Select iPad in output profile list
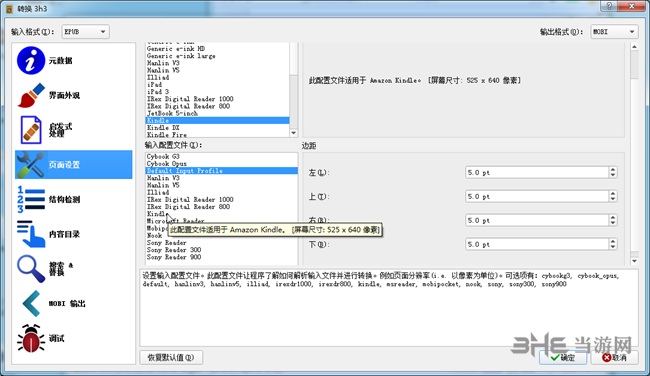650x376 pixels. click(x=217, y=85)
